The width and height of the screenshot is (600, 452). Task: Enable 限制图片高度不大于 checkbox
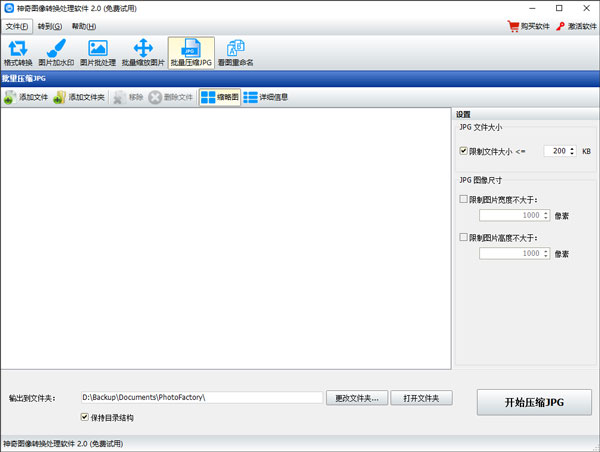pos(463,237)
